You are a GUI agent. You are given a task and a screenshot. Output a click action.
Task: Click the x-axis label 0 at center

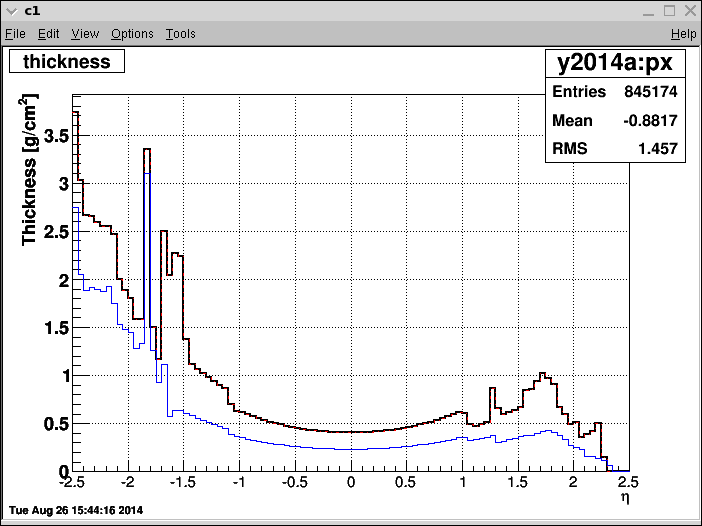[351, 483]
